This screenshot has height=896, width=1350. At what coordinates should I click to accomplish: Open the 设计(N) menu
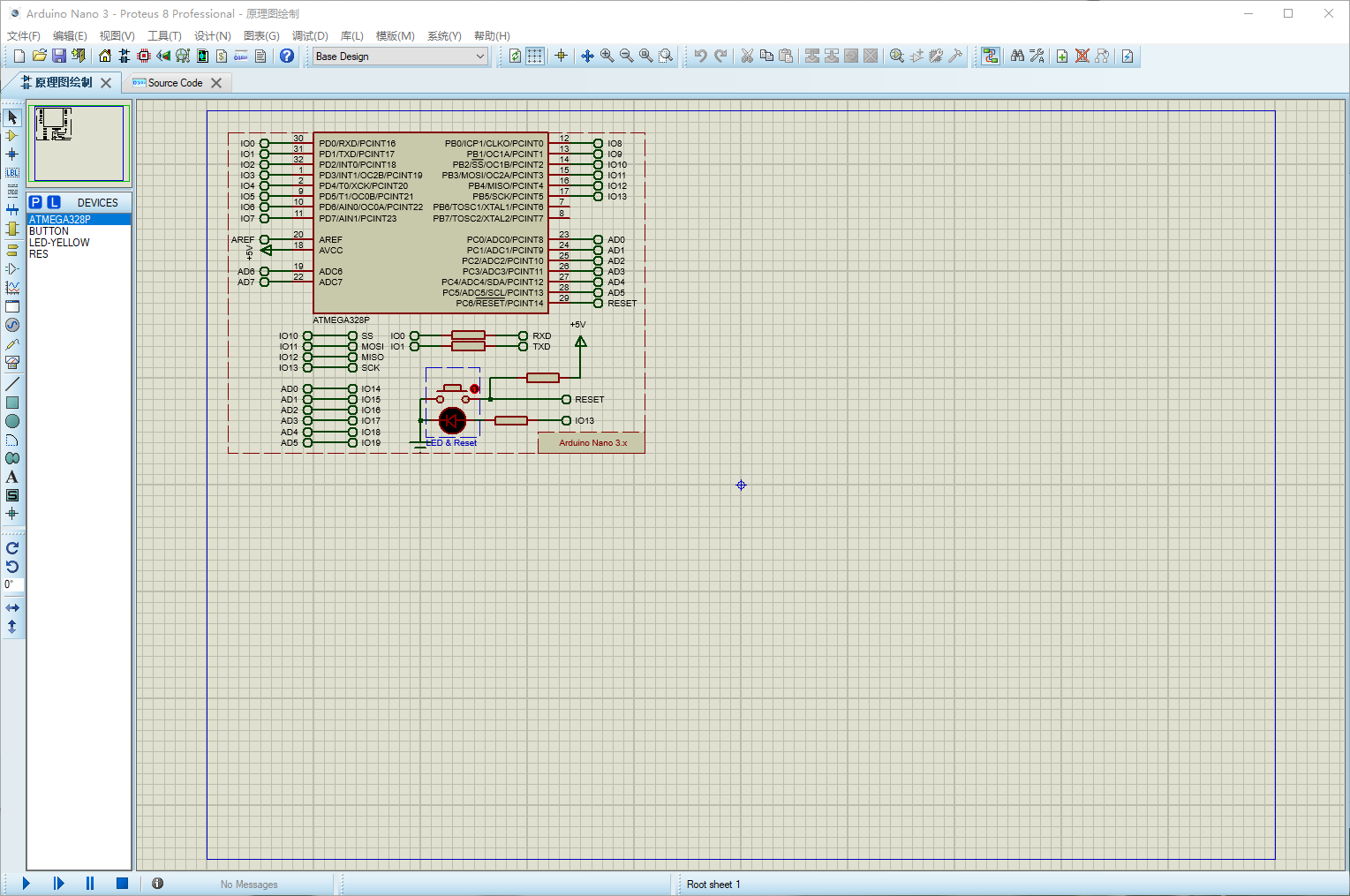coord(213,35)
